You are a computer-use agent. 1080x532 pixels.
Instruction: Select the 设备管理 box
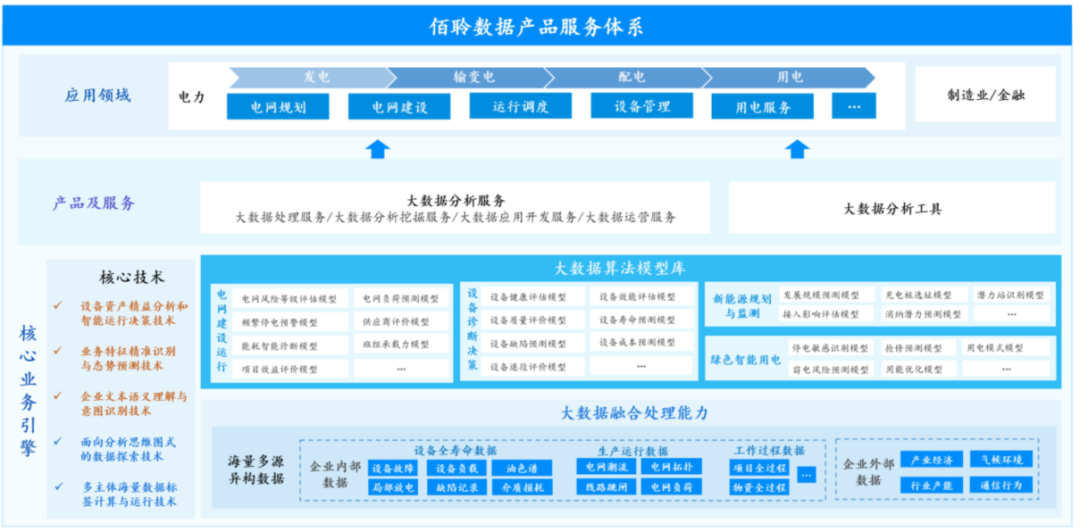(x=642, y=106)
